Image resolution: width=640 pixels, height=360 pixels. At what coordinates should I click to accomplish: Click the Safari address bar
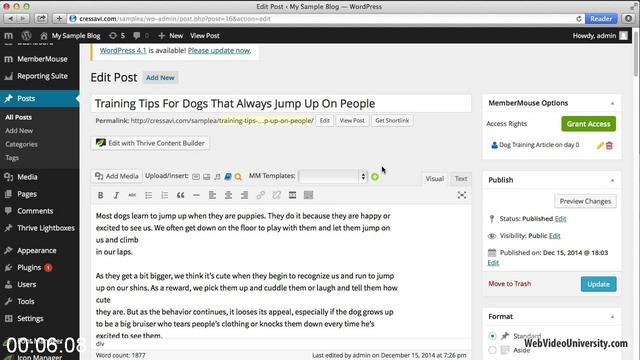click(x=327, y=19)
